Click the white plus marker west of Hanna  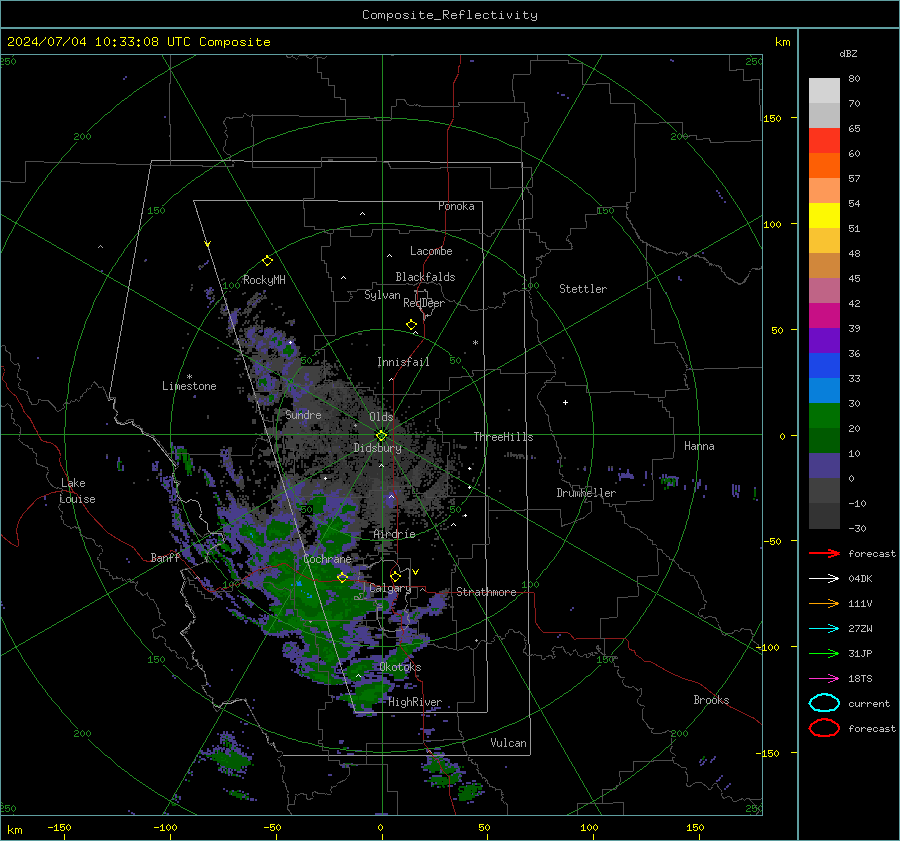[x=565, y=402]
